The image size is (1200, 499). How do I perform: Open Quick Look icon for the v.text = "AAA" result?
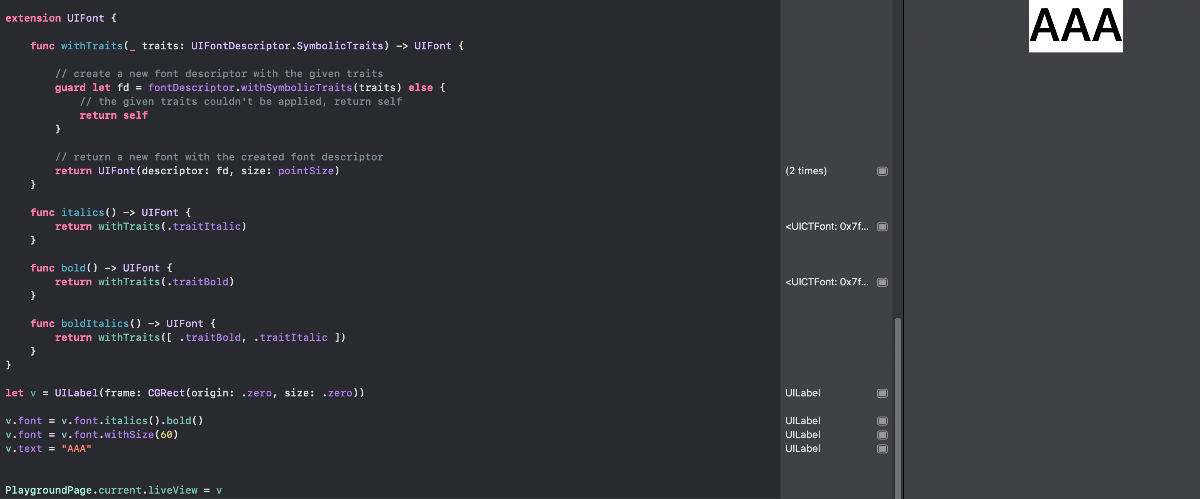pos(882,449)
